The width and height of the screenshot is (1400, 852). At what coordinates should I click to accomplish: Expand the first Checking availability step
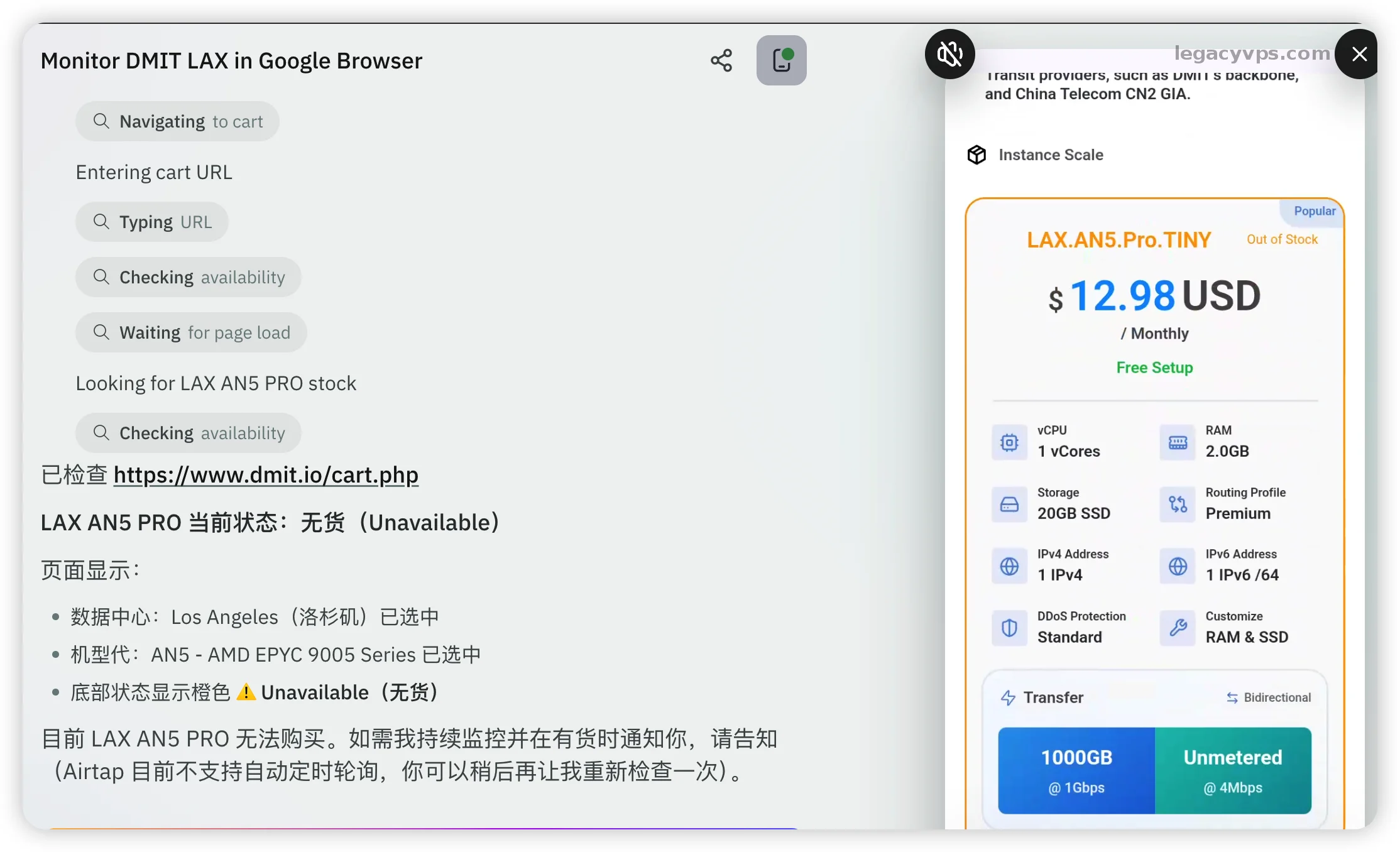click(x=189, y=277)
